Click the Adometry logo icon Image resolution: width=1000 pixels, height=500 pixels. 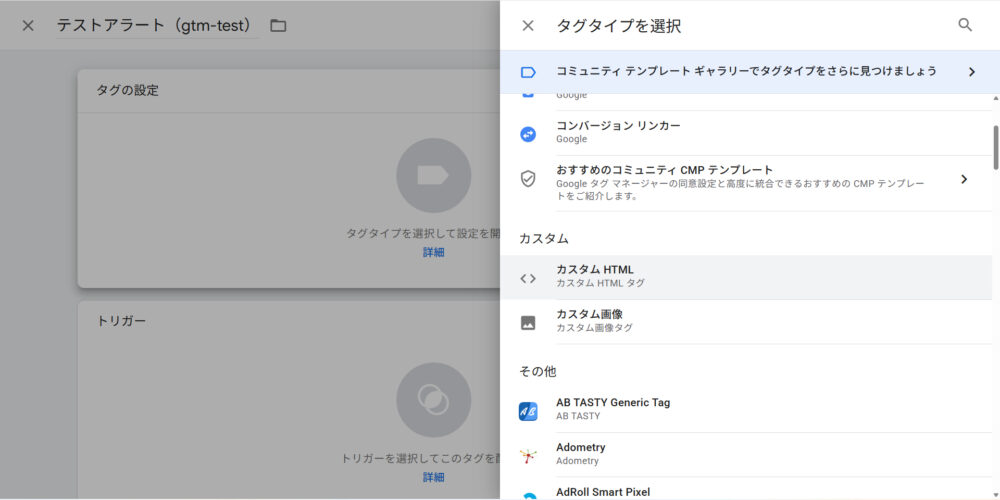point(528,455)
